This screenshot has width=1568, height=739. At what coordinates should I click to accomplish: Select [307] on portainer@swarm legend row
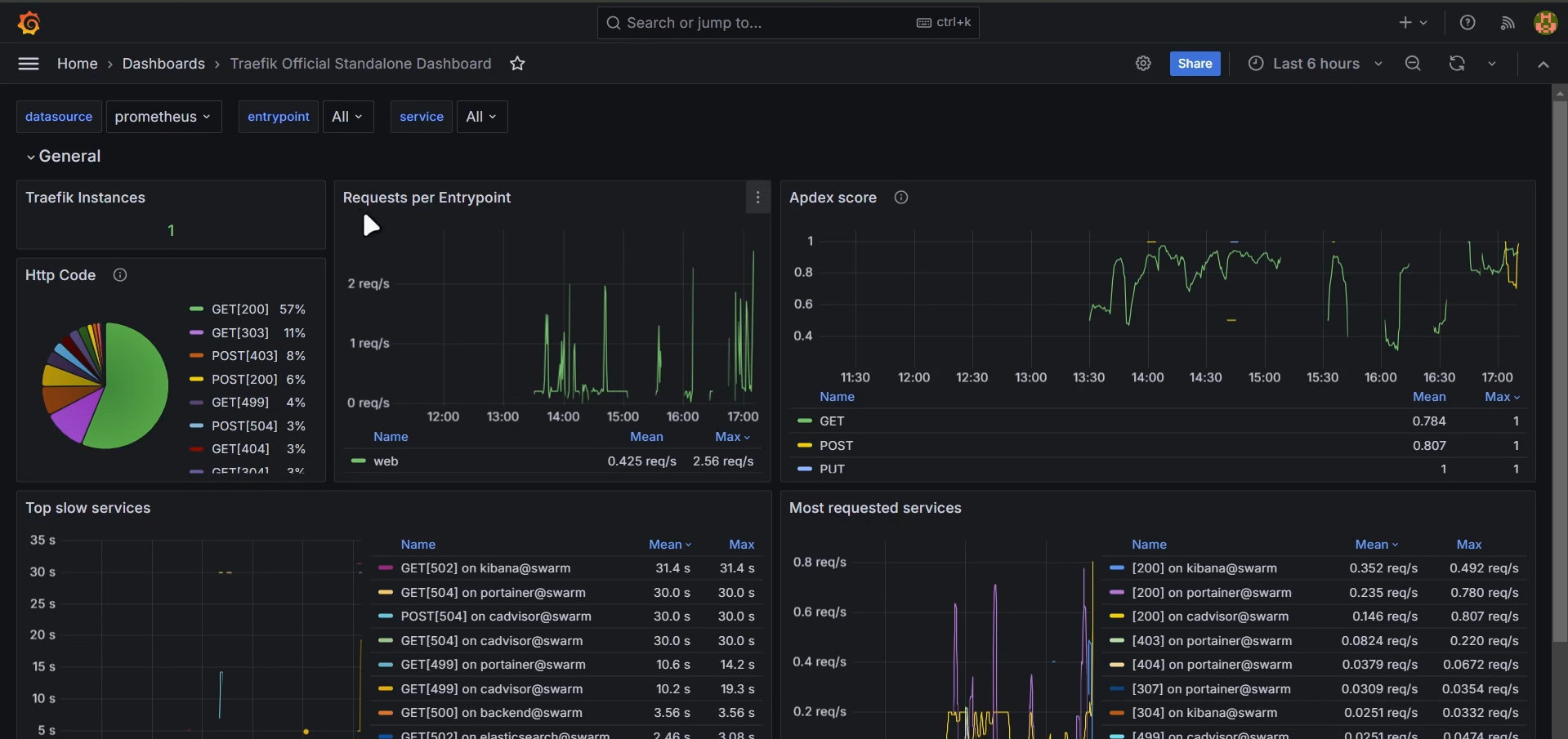1315,689
